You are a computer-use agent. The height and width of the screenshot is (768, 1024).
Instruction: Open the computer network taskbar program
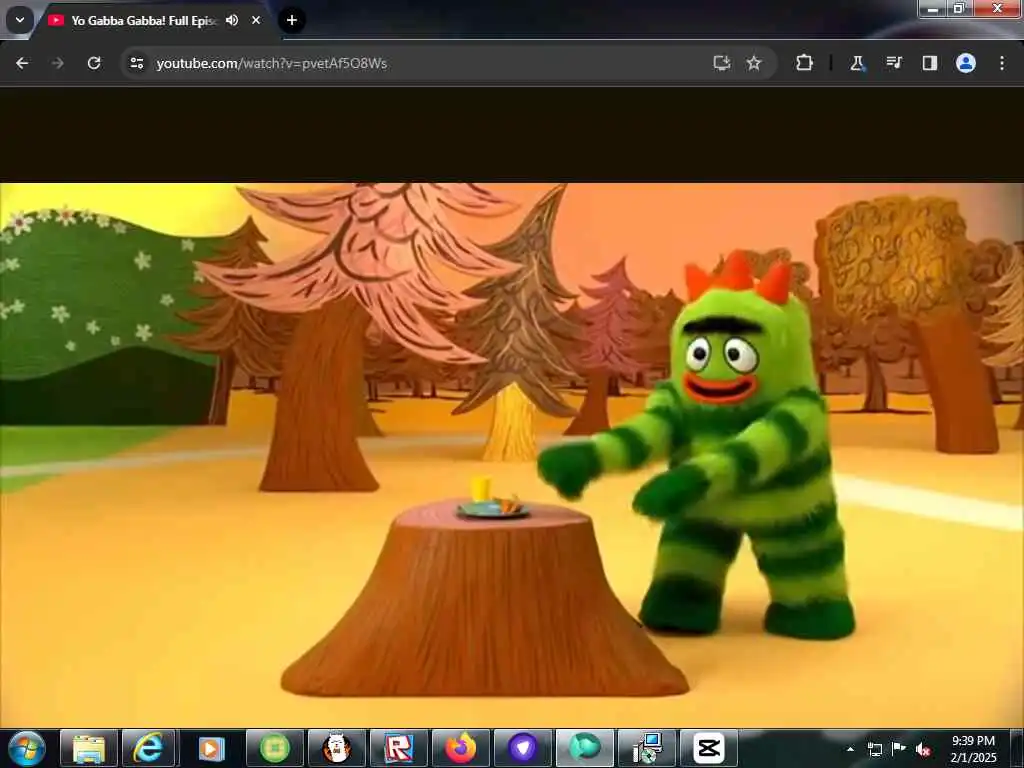pyautogui.click(x=647, y=748)
